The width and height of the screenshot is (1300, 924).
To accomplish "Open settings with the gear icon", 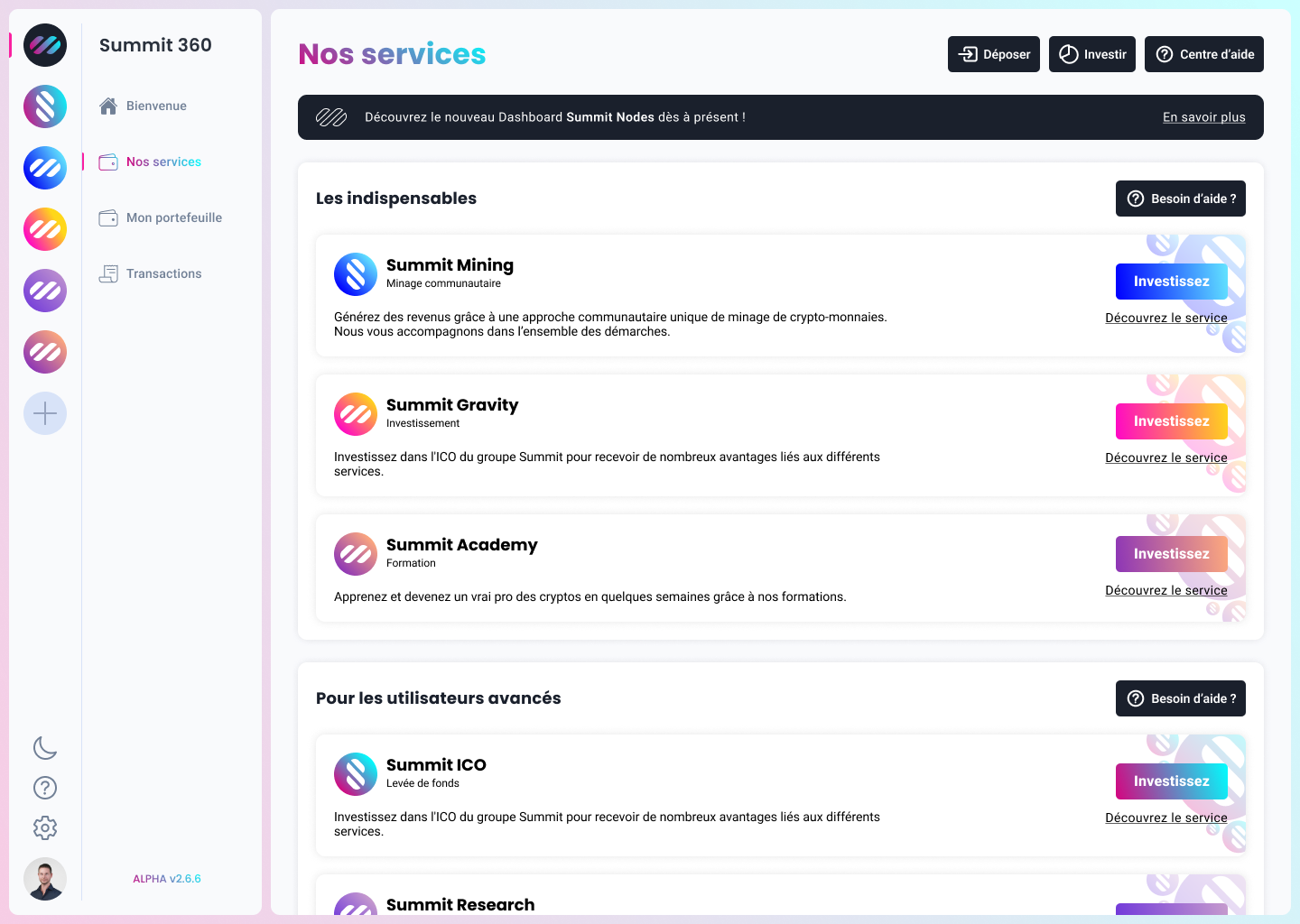I will pos(45,827).
